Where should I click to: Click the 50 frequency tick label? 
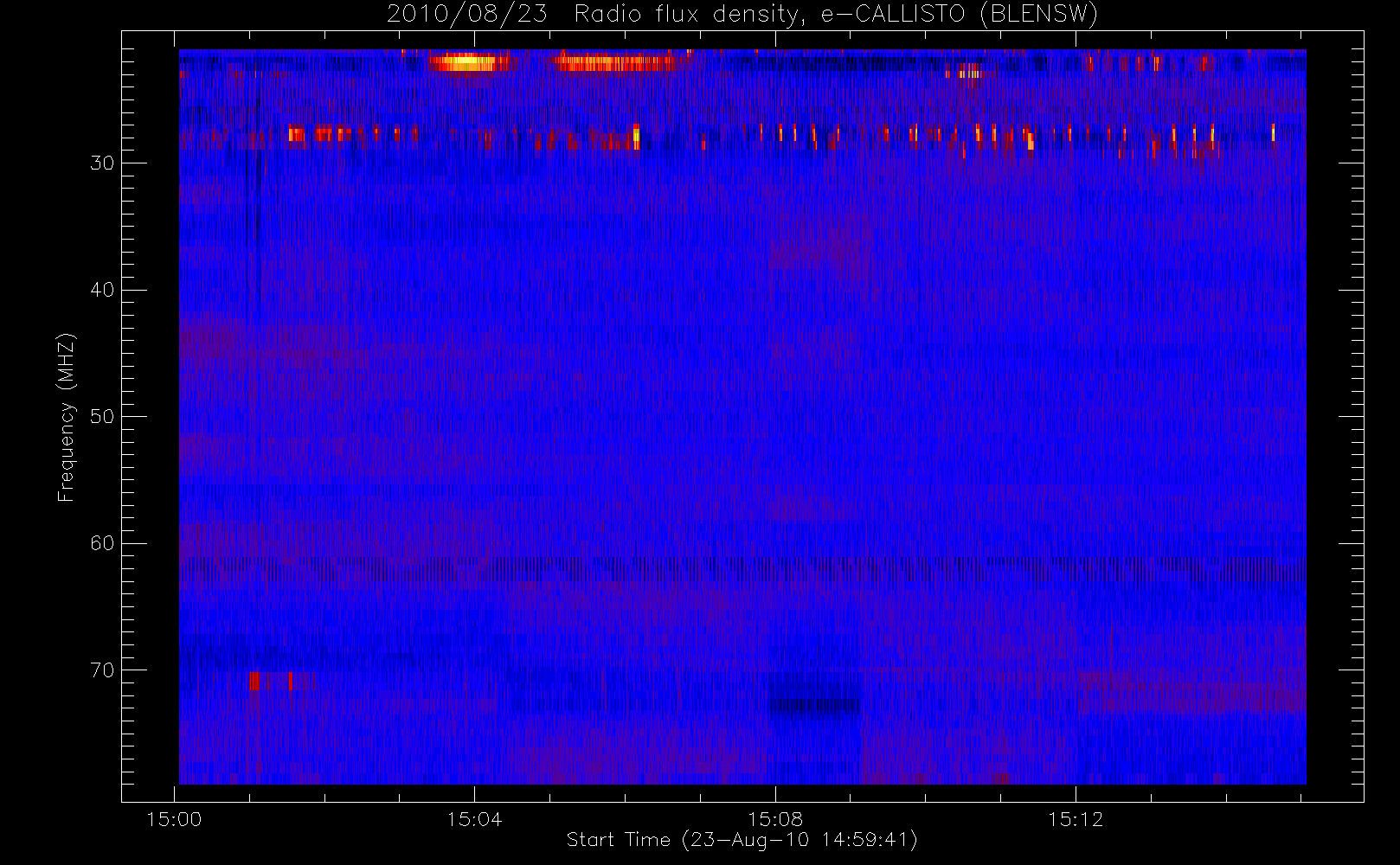coord(102,417)
